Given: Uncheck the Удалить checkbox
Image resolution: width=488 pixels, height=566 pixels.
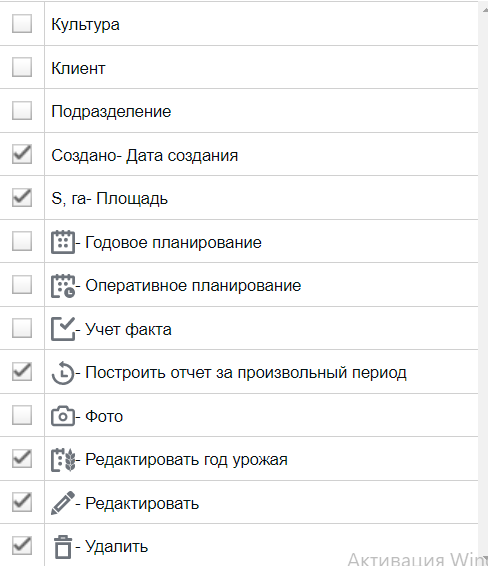Looking at the screenshot, I should pyautogui.click(x=22, y=545).
